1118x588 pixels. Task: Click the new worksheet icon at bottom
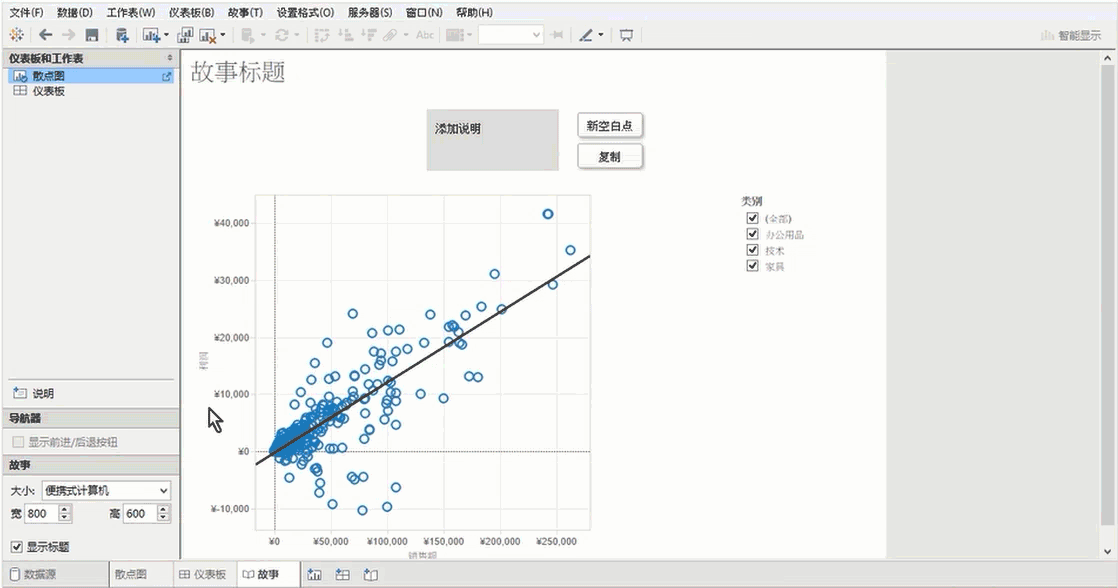click(315, 575)
